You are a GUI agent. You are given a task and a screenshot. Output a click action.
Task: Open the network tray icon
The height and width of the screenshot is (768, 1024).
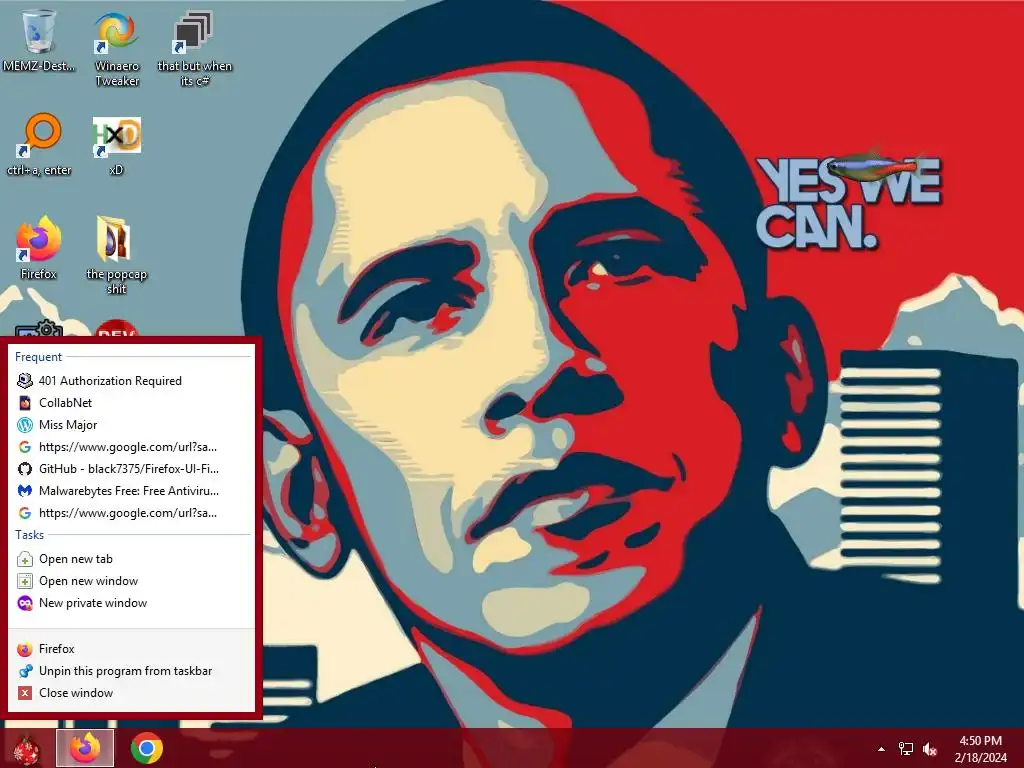coord(906,749)
